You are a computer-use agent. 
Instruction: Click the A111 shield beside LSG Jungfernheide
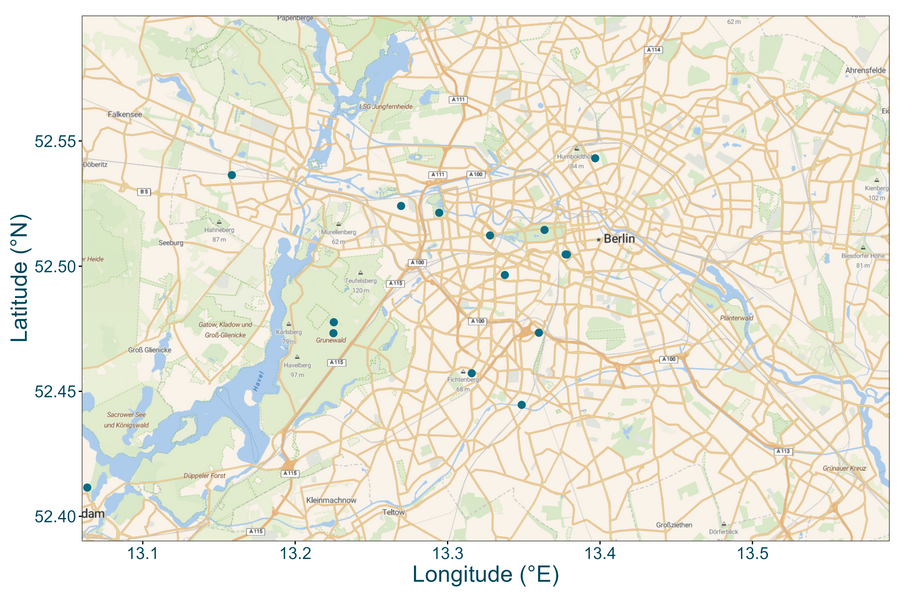tap(457, 99)
